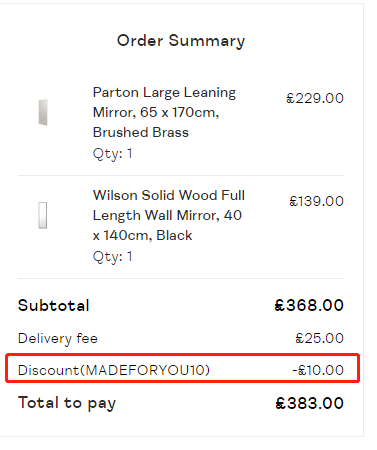Image resolution: width=377 pixels, height=450 pixels.
Task: Click Qty: 1 under the Wilson mirror
Action: click(113, 257)
